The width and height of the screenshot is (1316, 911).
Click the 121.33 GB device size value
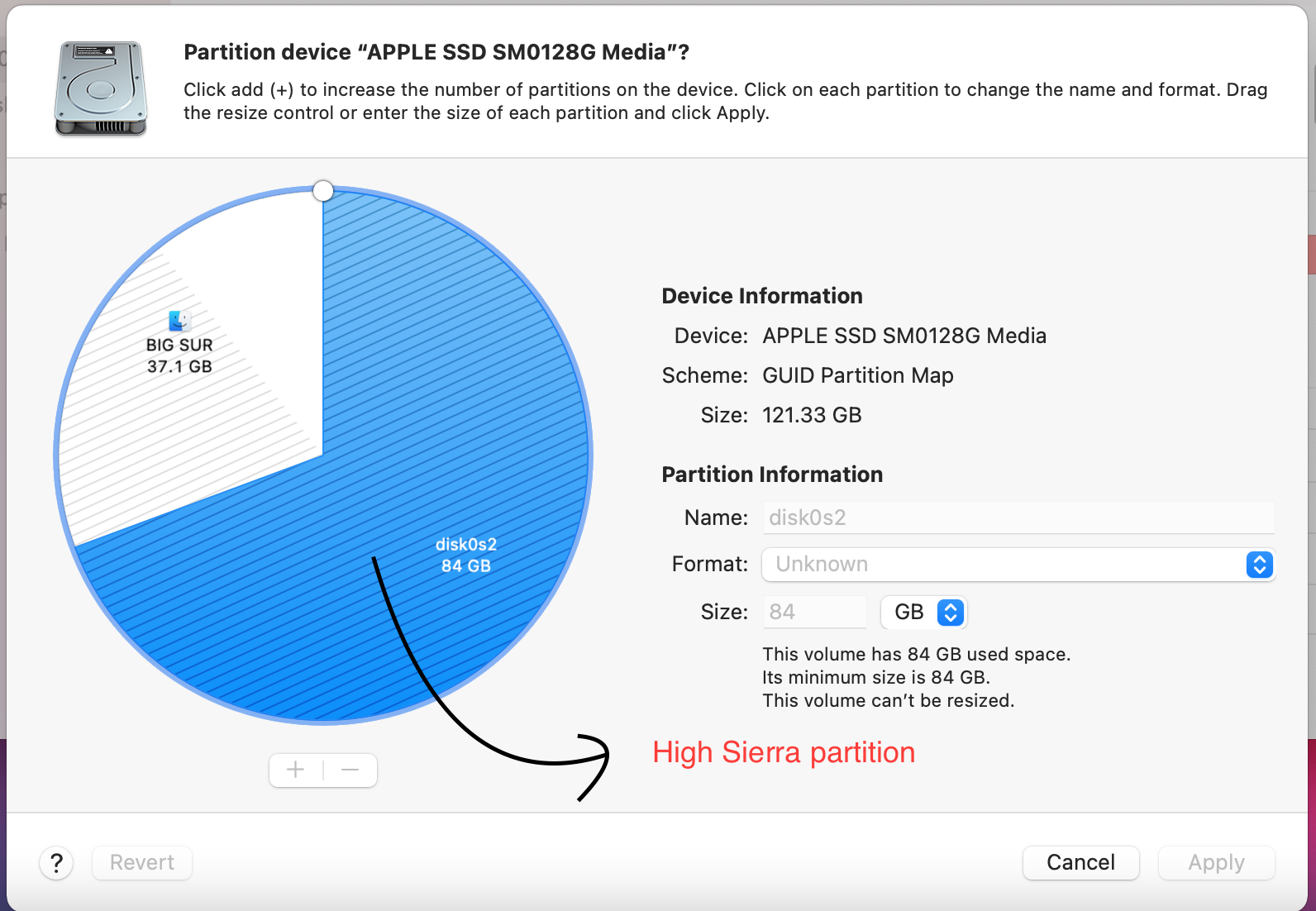coord(812,416)
